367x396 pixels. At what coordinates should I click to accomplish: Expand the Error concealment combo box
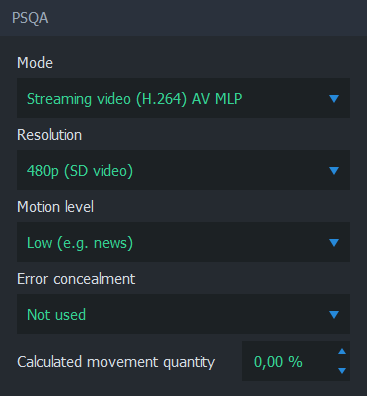pyautogui.click(x=183, y=314)
